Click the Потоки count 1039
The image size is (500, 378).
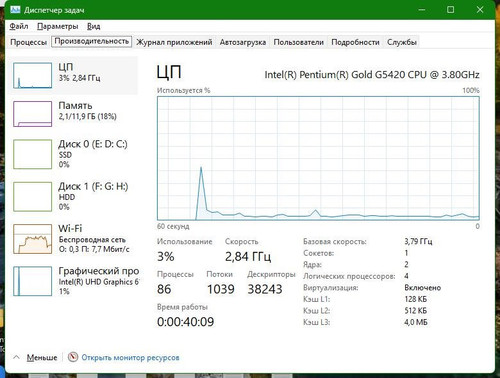pos(221,289)
